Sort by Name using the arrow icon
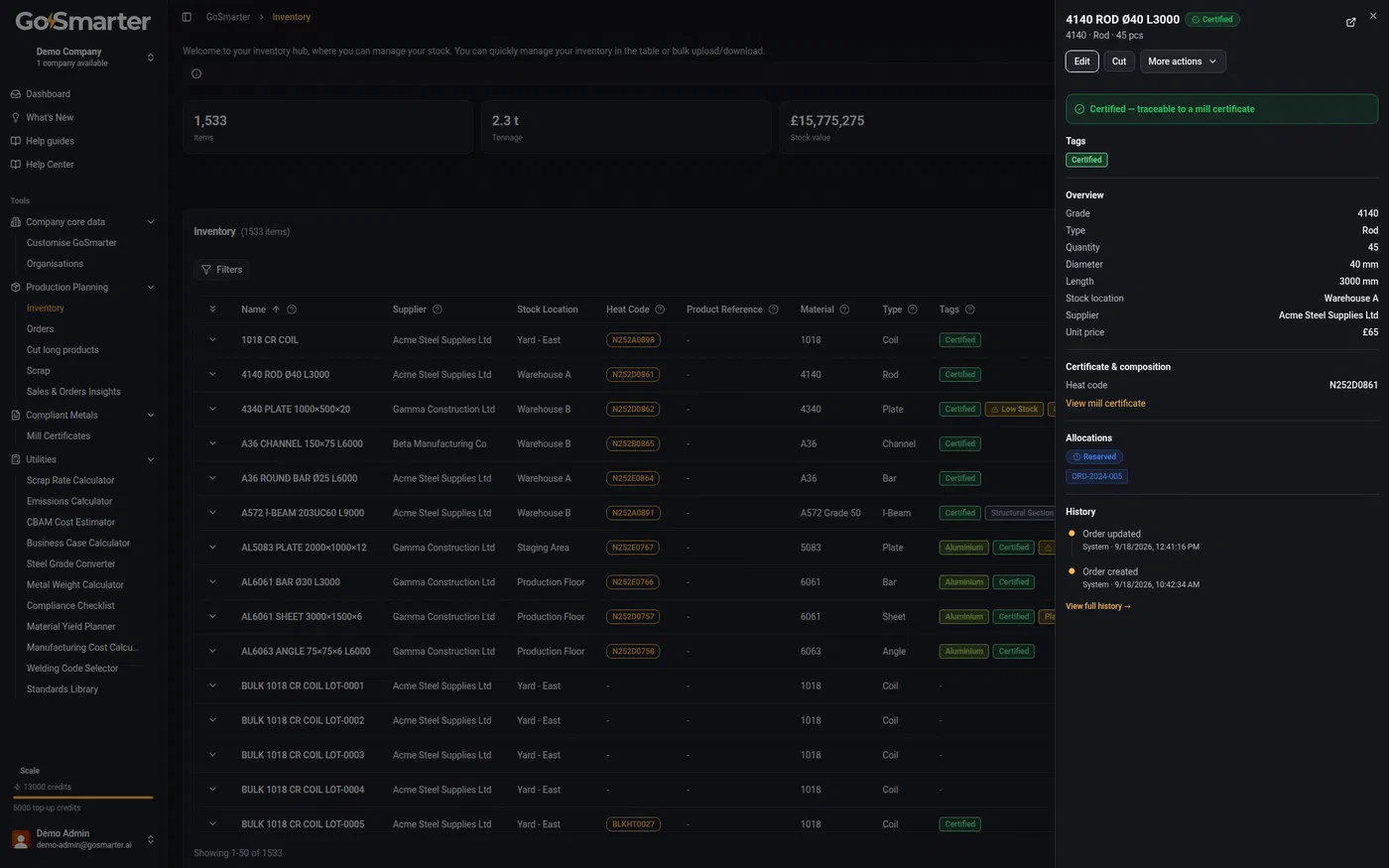This screenshot has height=868, width=1389. pyautogui.click(x=276, y=310)
